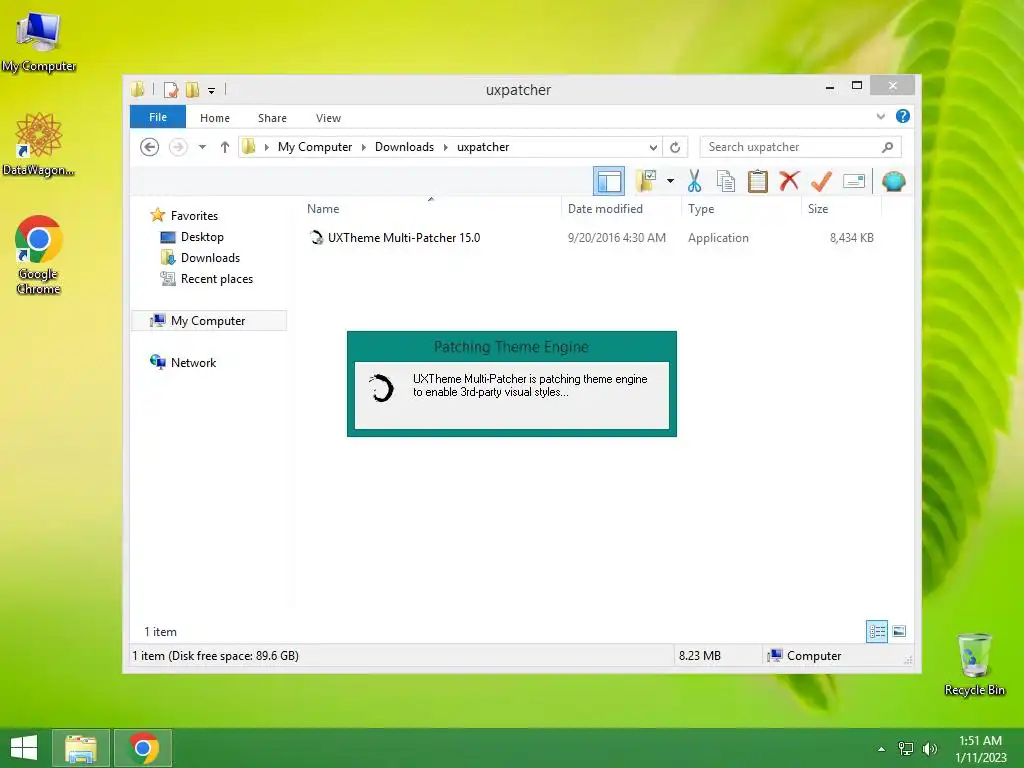1024x768 pixels.
Task: Go back with the Back arrow
Action: click(x=150, y=147)
